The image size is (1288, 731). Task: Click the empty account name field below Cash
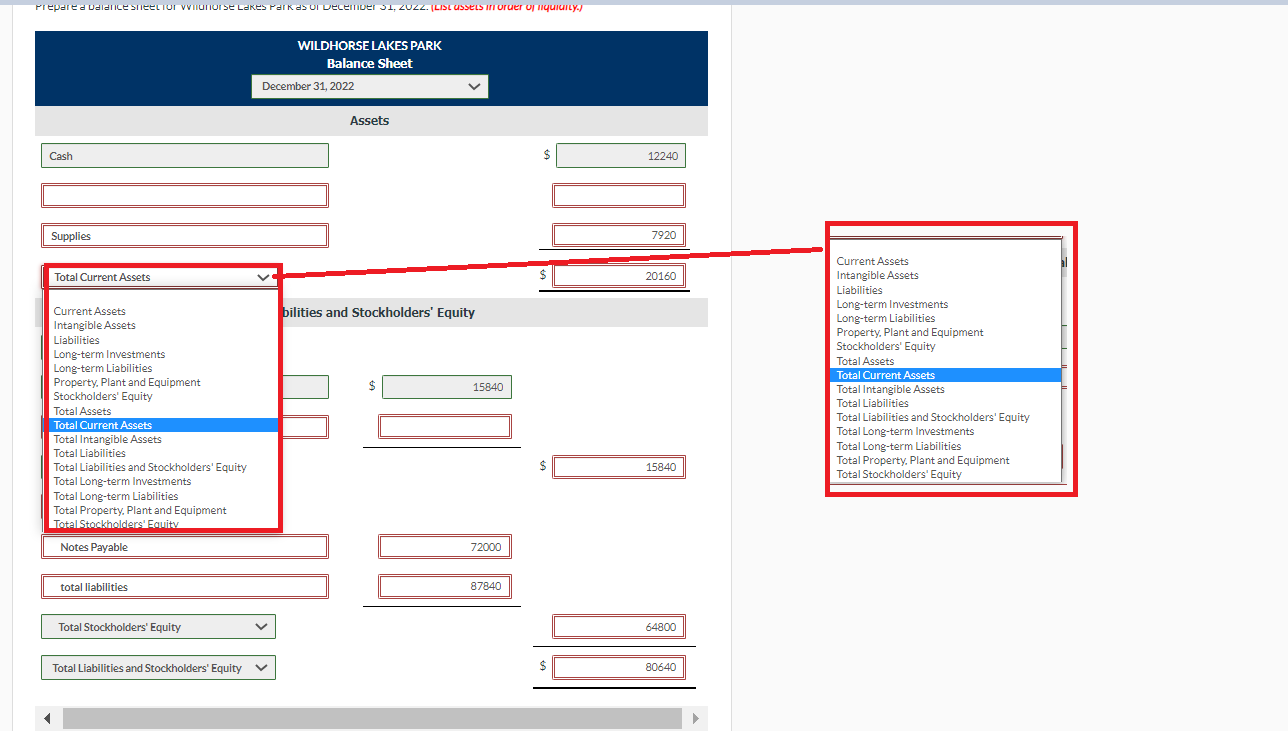[x=185, y=196]
